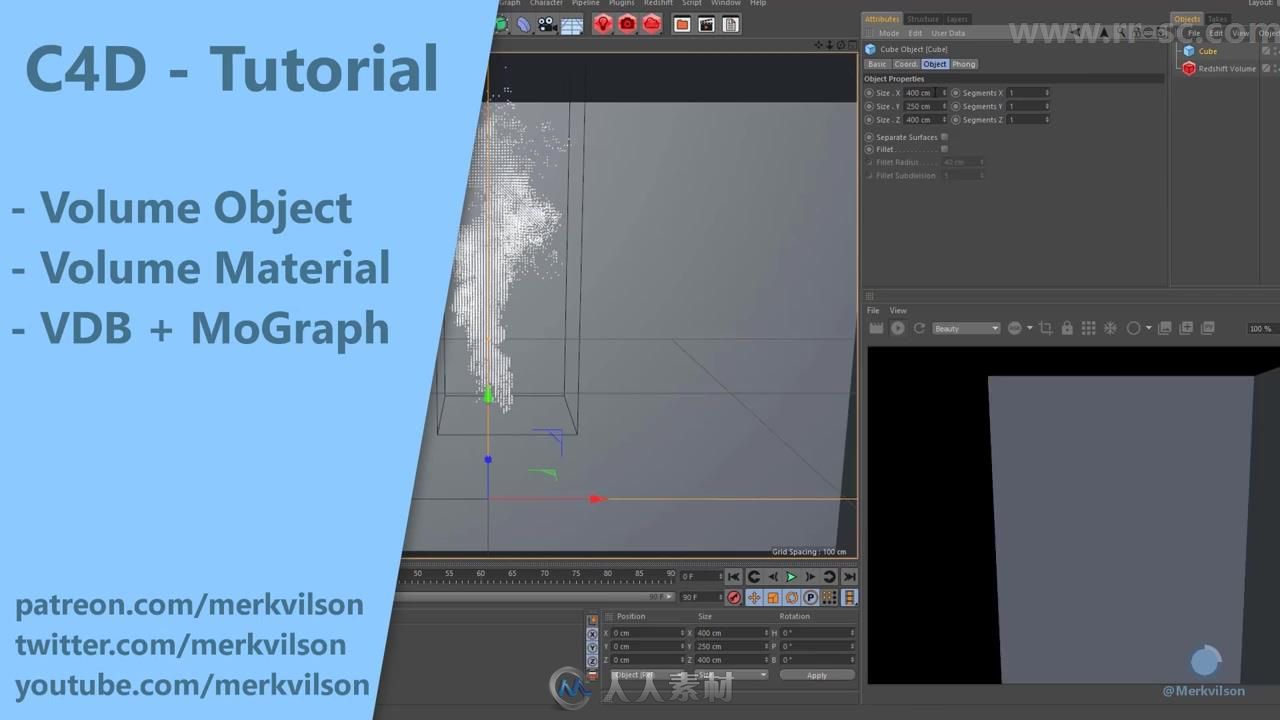Click the Apply button in coordinates
Screen dimensions: 1280x720
[x=817, y=675]
